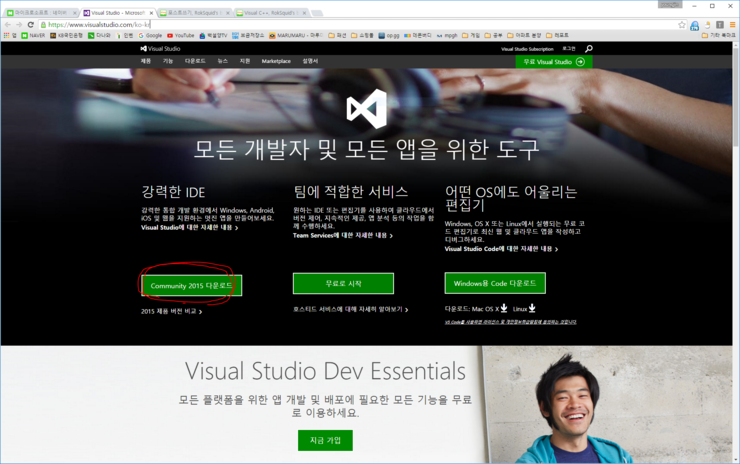The height and width of the screenshot is (464, 740).
Task: Open the 기능 navigation menu
Action: click(168, 61)
